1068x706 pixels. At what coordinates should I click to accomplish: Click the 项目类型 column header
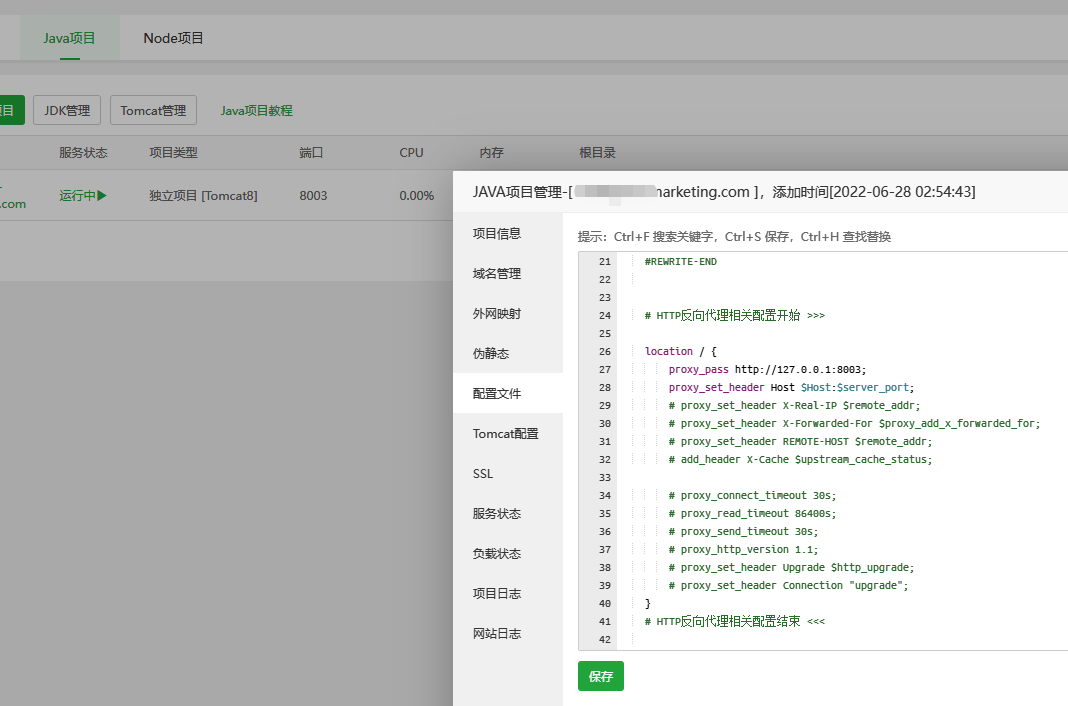coord(173,153)
